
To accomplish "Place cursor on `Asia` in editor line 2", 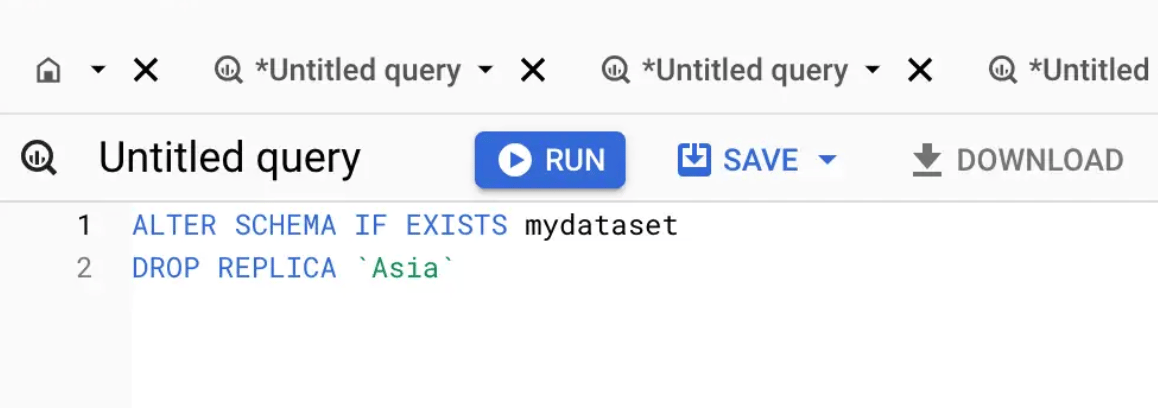I will point(405,268).
